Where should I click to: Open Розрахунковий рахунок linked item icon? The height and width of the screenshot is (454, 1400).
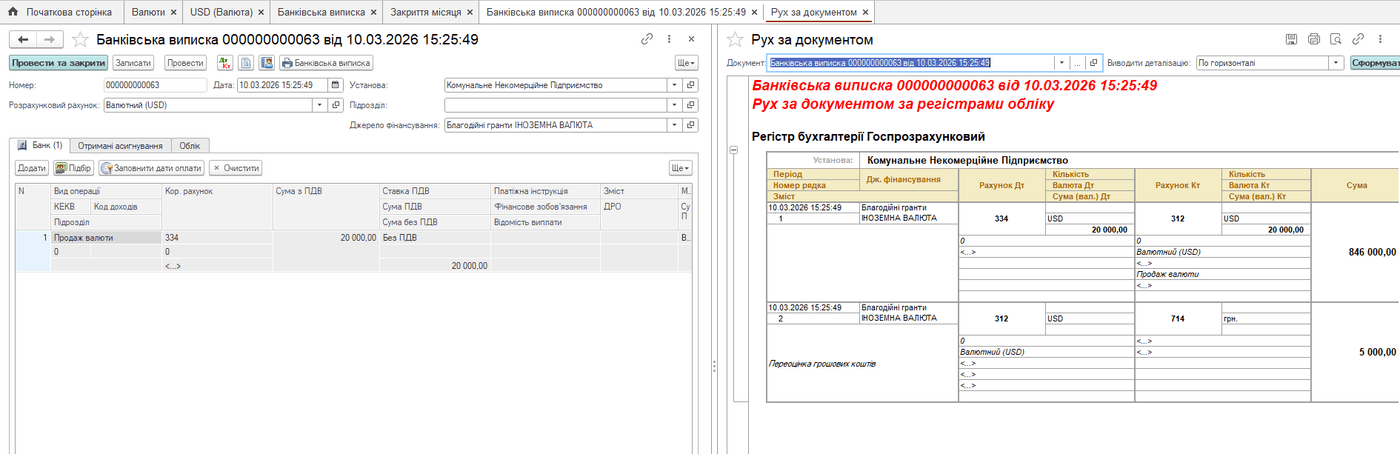[x=337, y=104]
